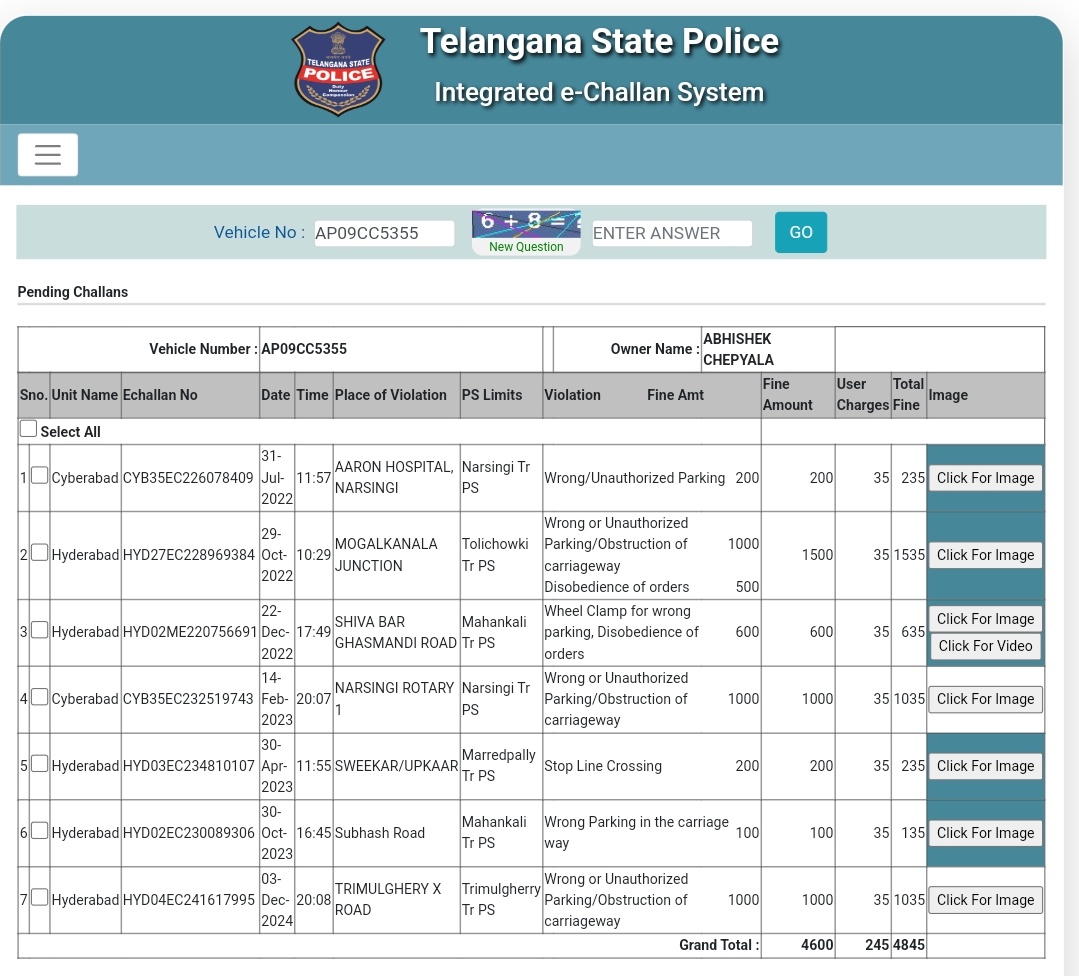The width and height of the screenshot is (1079, 976).
Task: Submit the search with GO button
Action: (800, 232)
